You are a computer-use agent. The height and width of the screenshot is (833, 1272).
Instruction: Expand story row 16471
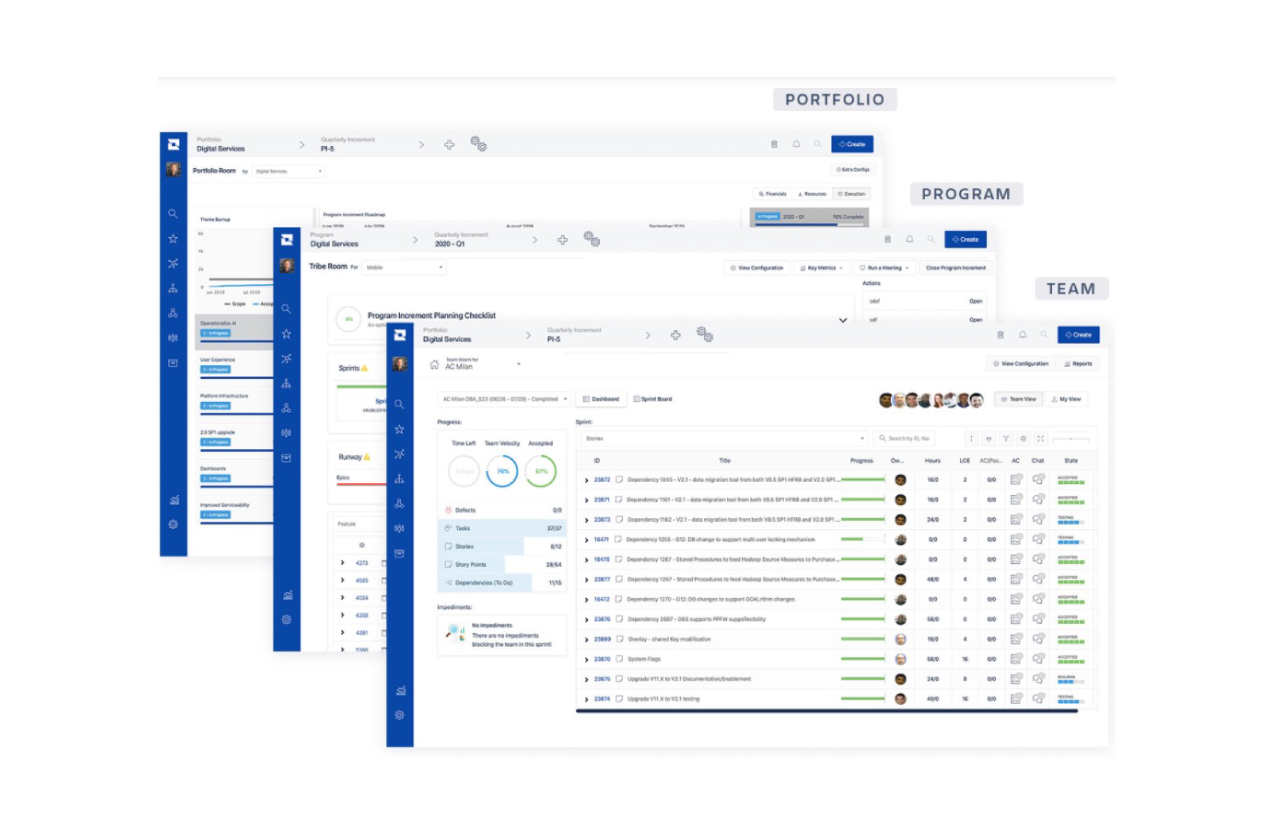coord(587,540)
